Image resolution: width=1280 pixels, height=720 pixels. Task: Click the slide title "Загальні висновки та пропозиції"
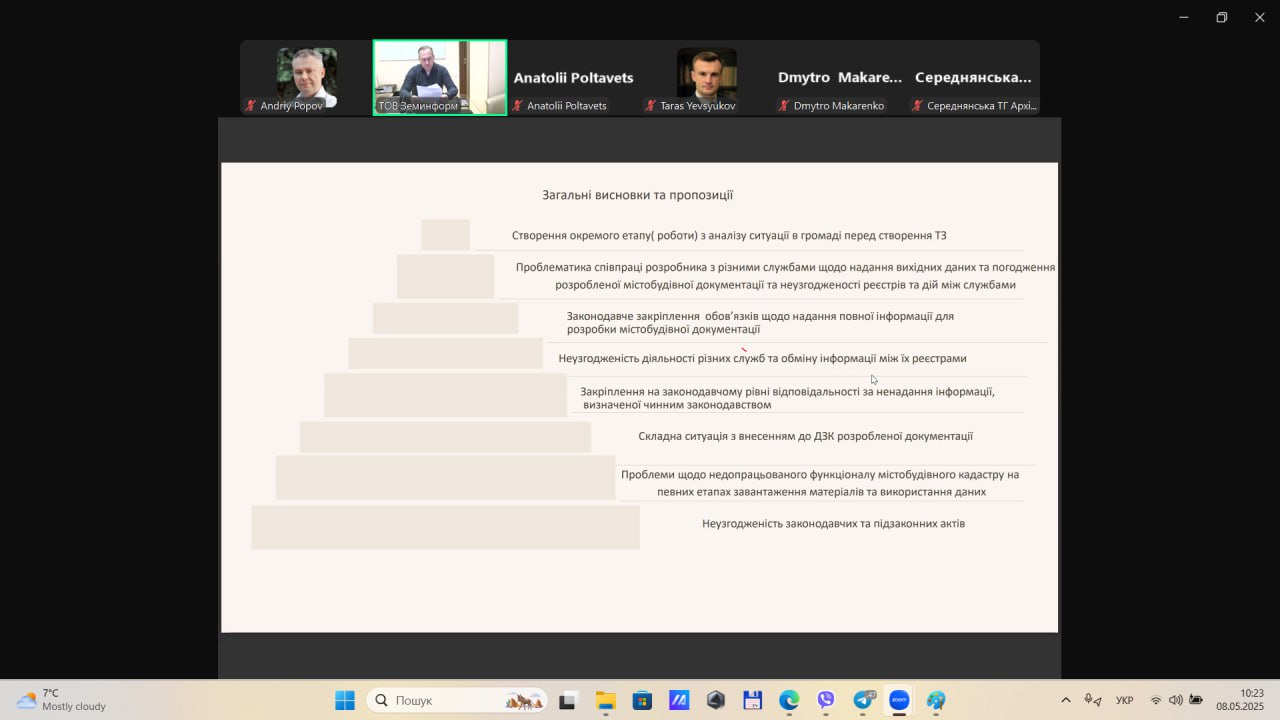(x=638, y=195)
